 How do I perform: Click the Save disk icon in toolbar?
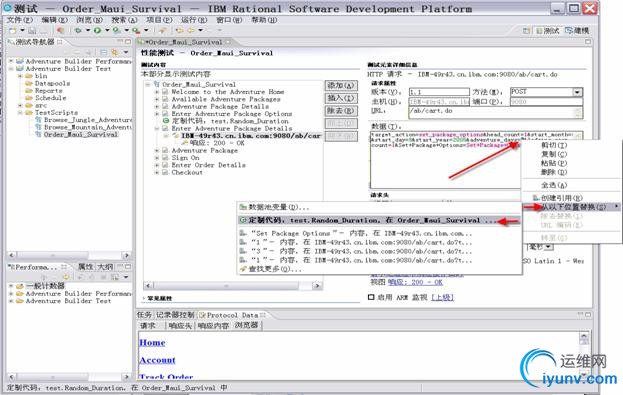pos(32,31)
